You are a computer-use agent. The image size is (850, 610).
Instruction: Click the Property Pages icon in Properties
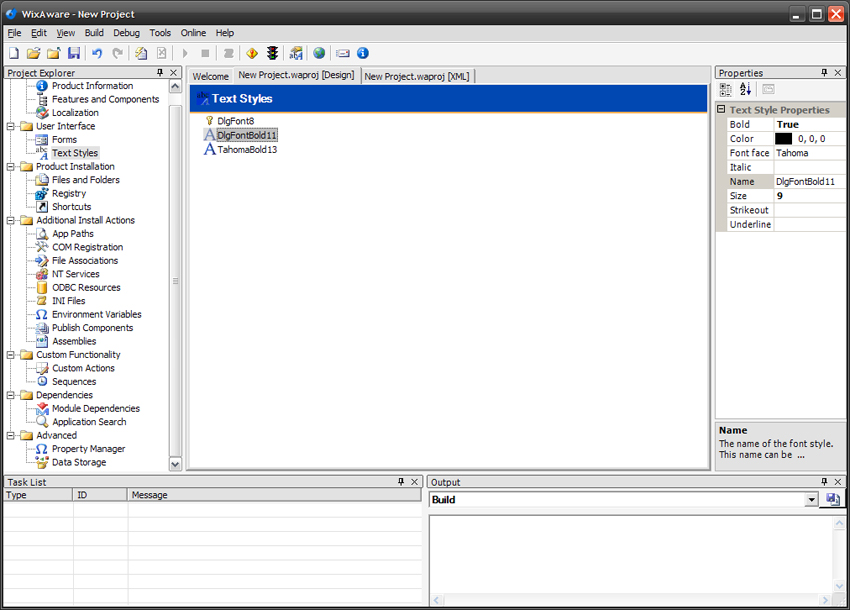click(x=769, y=89)
